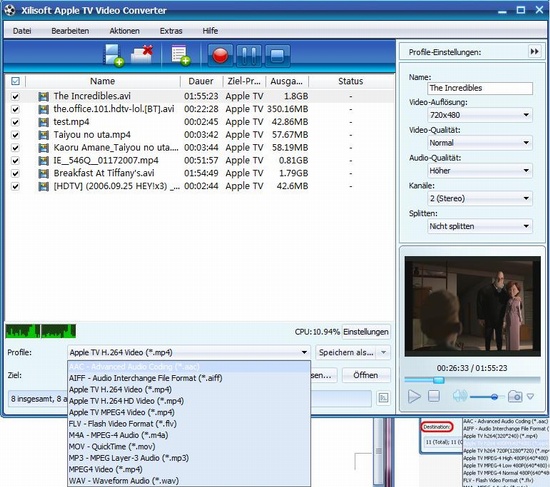Sort the list by the Status column
The height and width of the screenshot is (487, 550).
coord(351,81)
